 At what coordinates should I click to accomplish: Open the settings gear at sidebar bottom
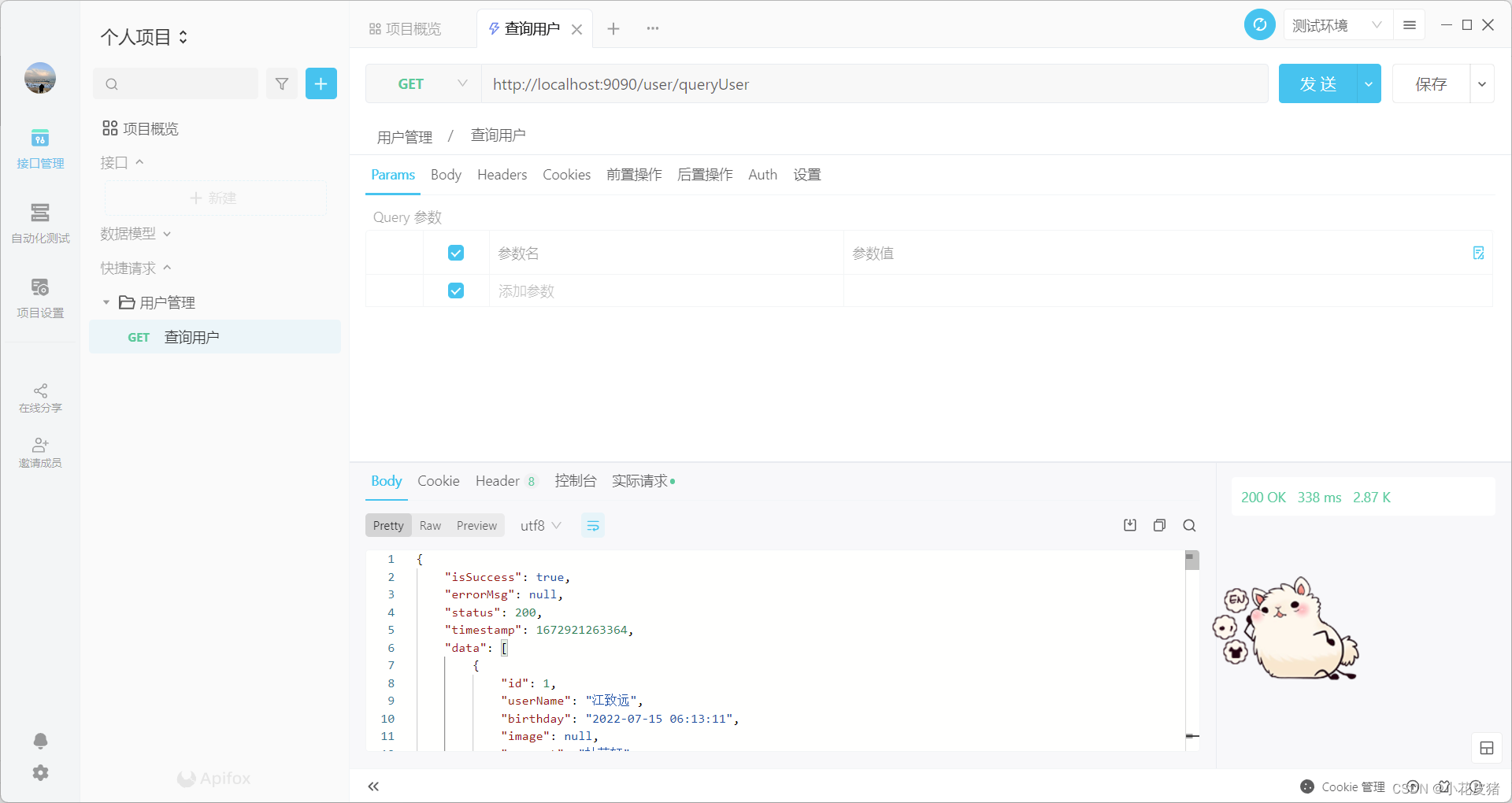[x=40, y=773]
